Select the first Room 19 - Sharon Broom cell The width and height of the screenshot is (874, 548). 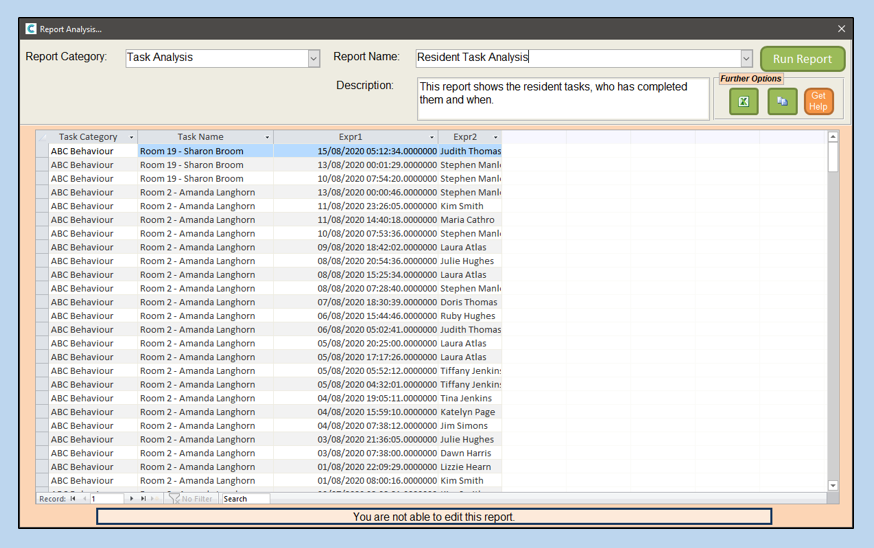[205, 151]
